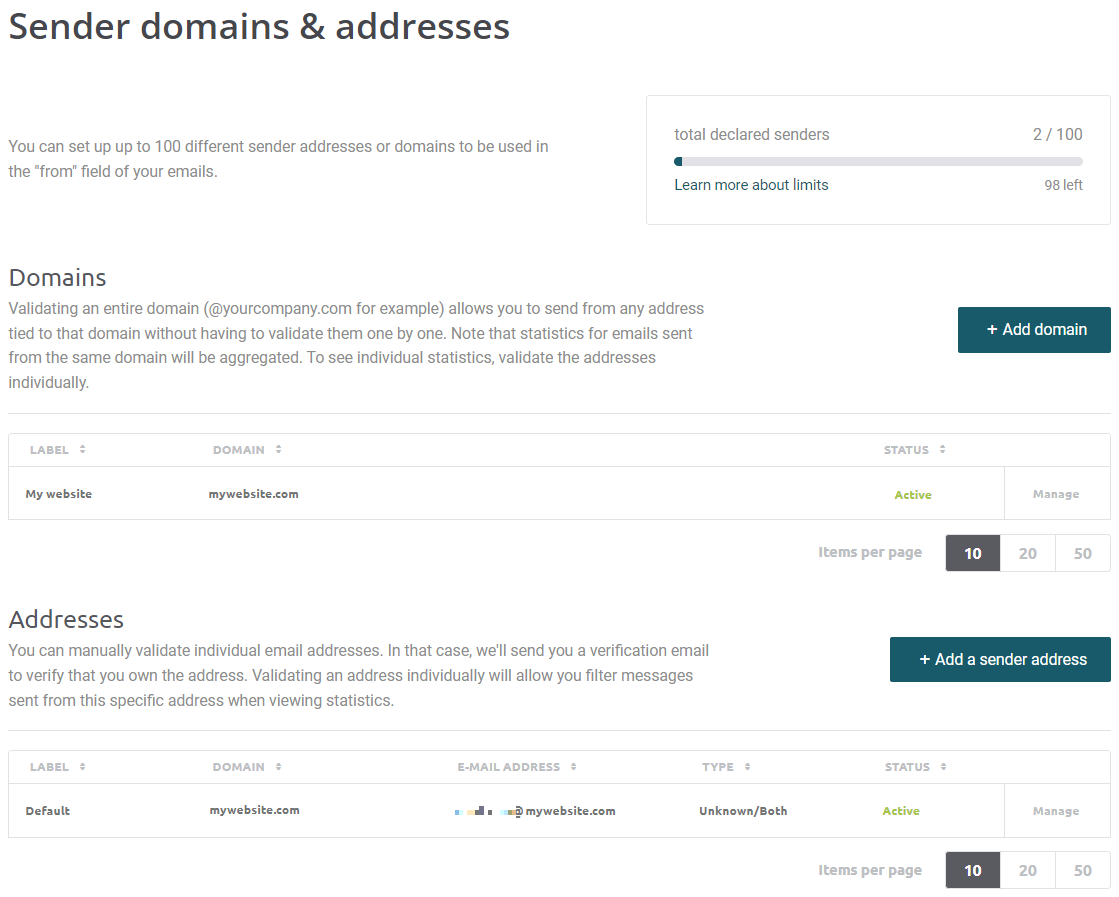Sort the Addresses table by Type

click(726, 766)
